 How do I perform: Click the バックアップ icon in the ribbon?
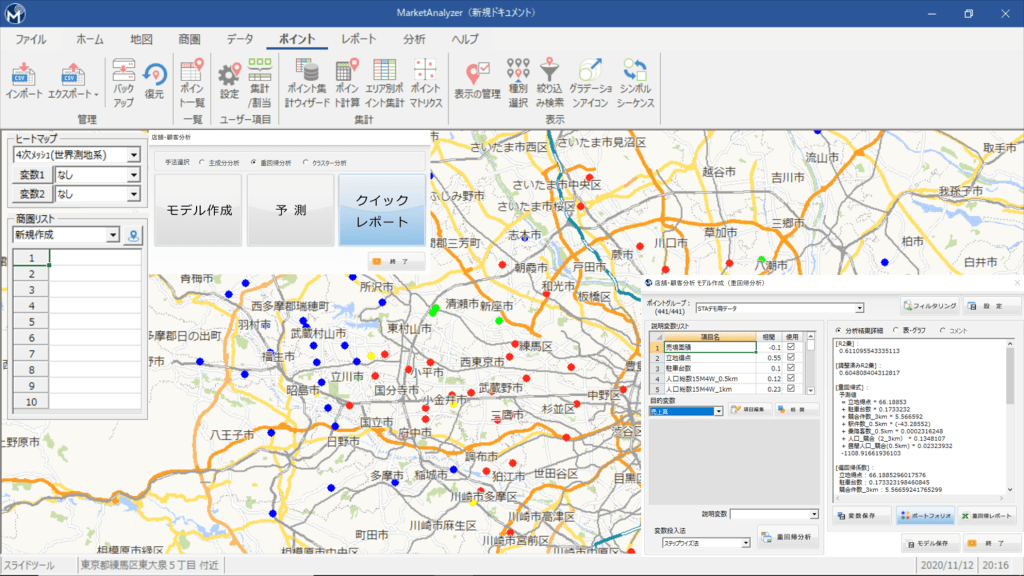126,80
